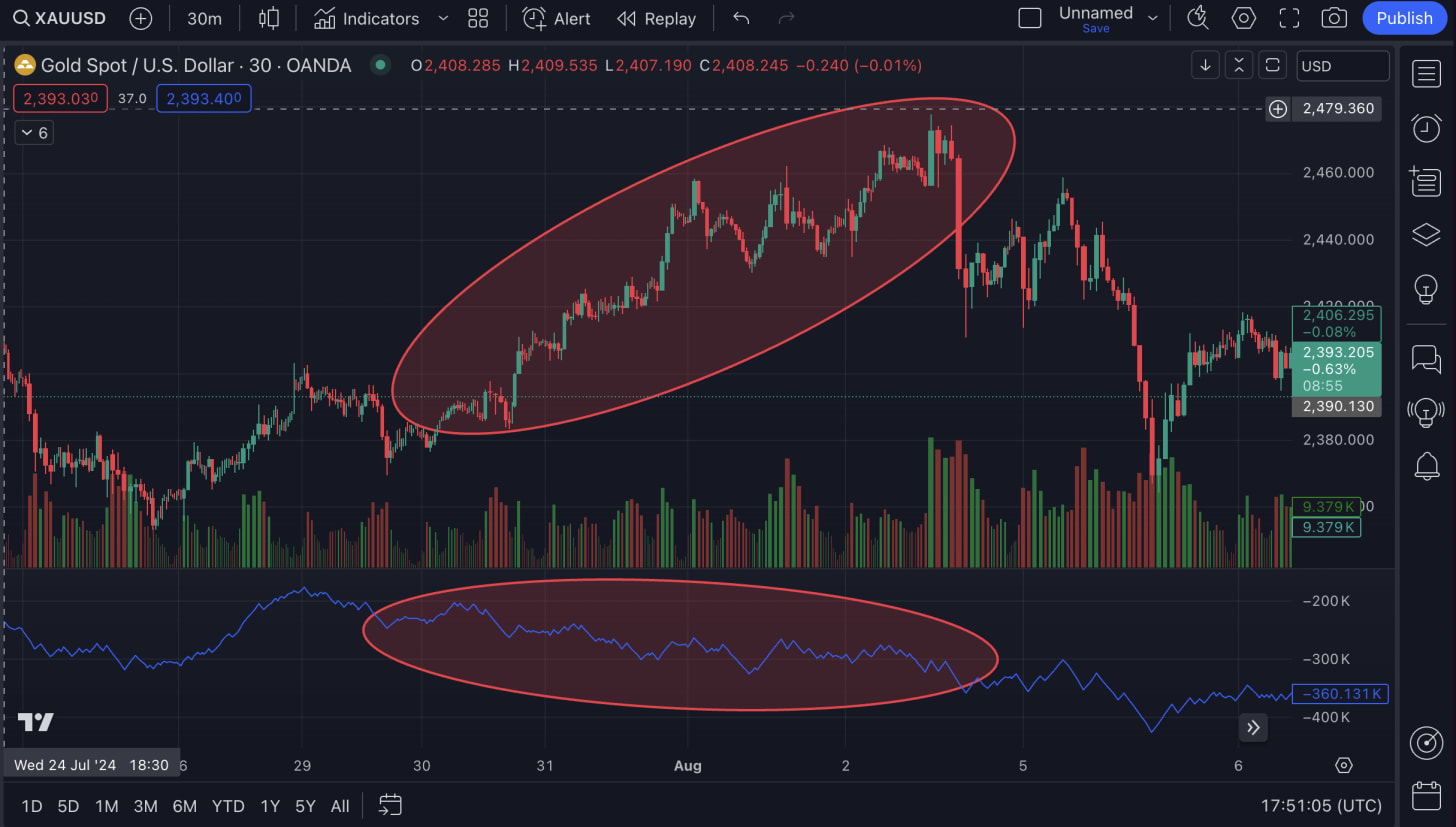Open the chats speech bubble icon

pos(1426,357)
